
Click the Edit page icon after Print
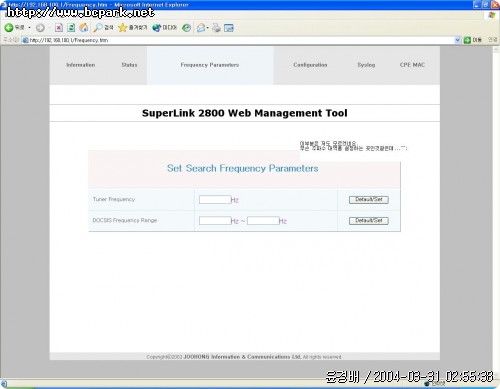229,28
